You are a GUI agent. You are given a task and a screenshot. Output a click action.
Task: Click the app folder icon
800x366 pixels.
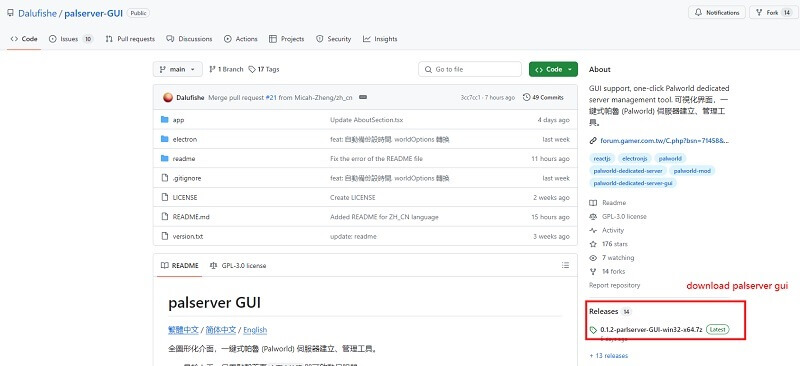(x=164, y=119)
